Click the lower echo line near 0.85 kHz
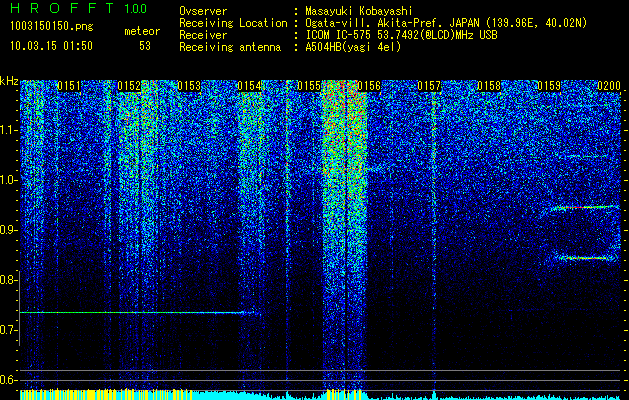 tap(586, 258)
